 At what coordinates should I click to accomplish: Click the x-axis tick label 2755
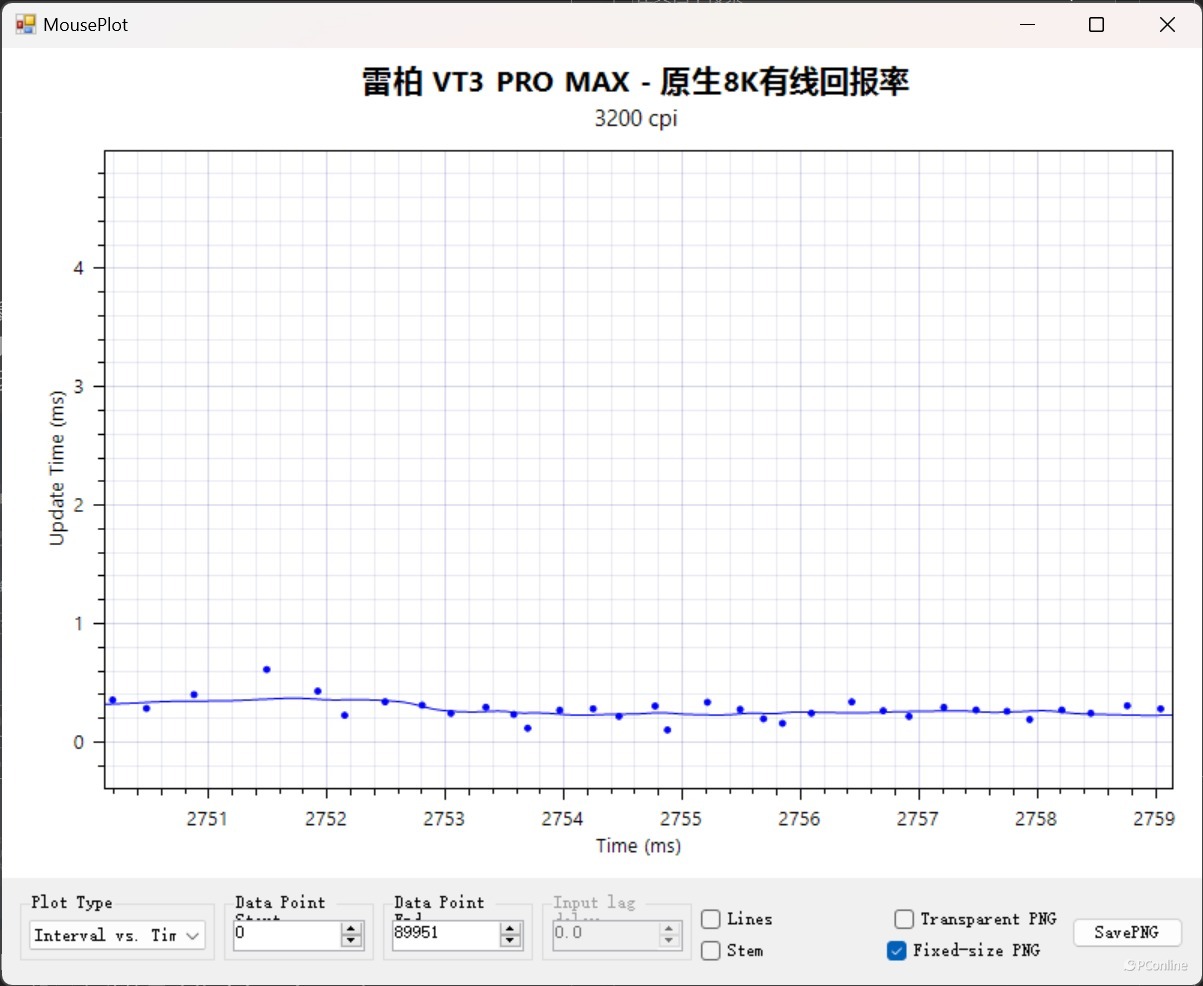[x=682, y=819]
